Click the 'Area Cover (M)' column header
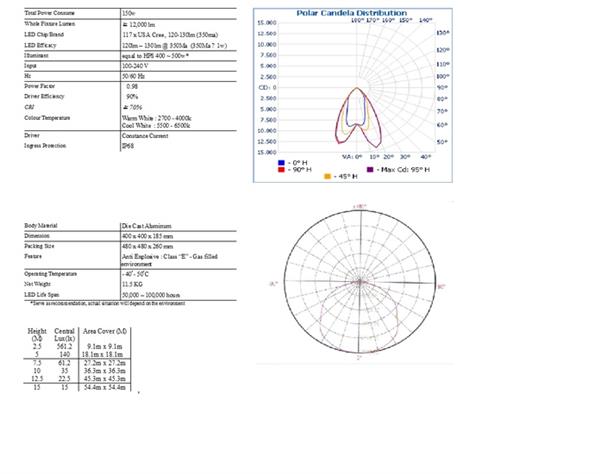The height and width of the screenshot is (474, 600). click(105, 331)
